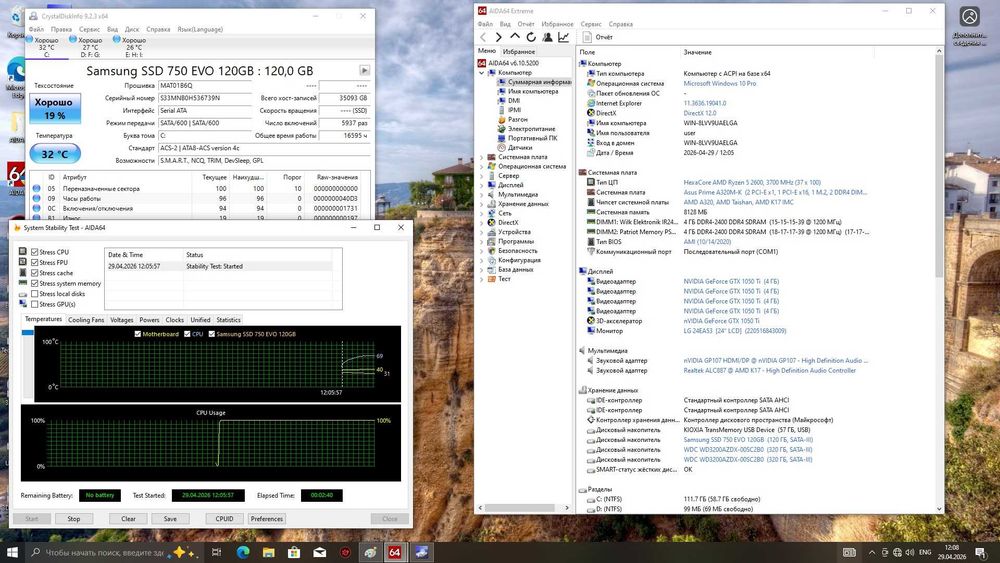Expand the Сеть tree node
1000x563 pixels.
pos(482,213)
